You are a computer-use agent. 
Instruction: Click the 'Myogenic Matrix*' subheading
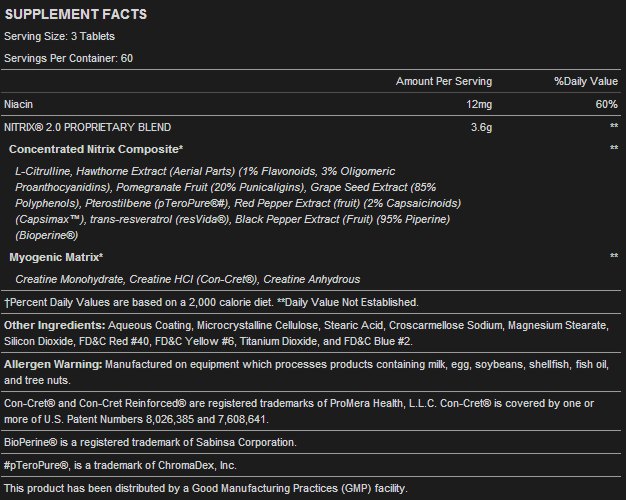pos(56,257)
